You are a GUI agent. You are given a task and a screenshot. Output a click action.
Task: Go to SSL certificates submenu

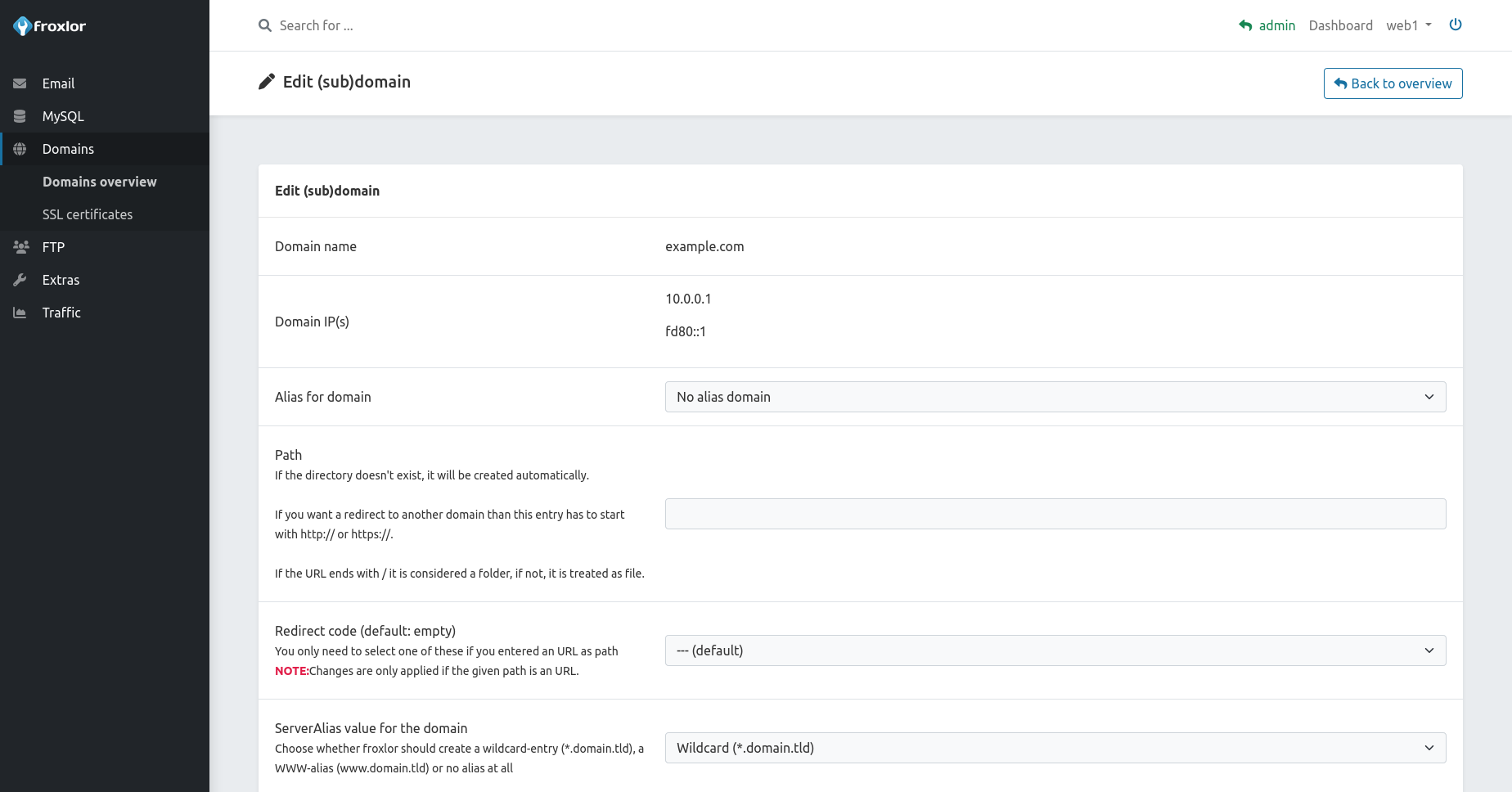pos(88,214)
